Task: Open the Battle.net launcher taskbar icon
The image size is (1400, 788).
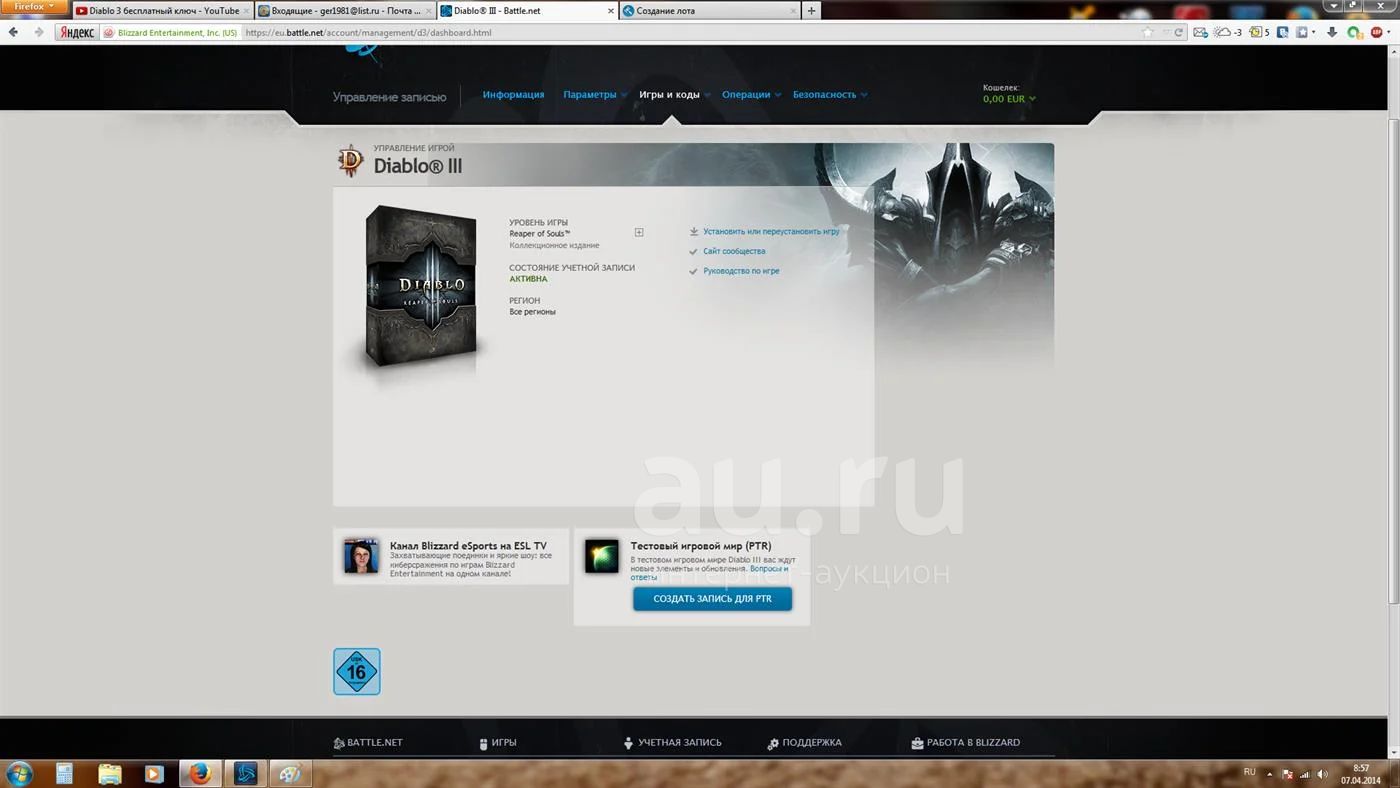Action: (246, 773)
